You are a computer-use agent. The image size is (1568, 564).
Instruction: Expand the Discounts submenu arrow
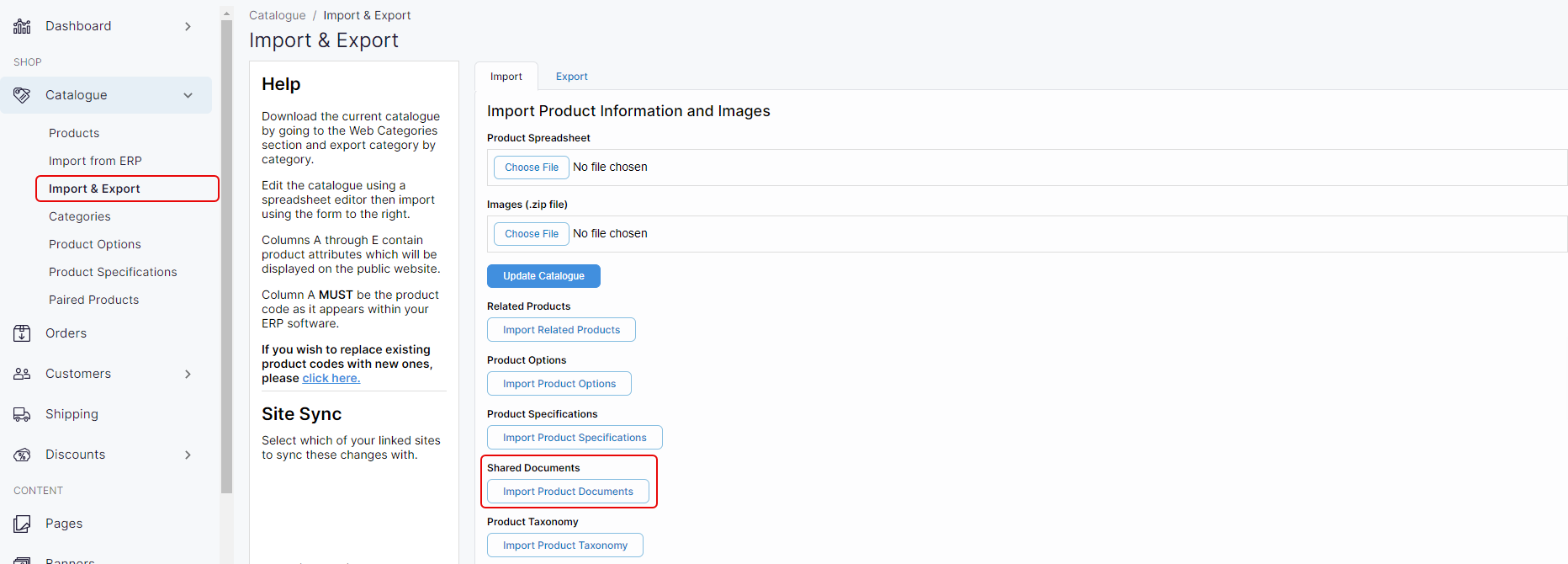[188, 455]
